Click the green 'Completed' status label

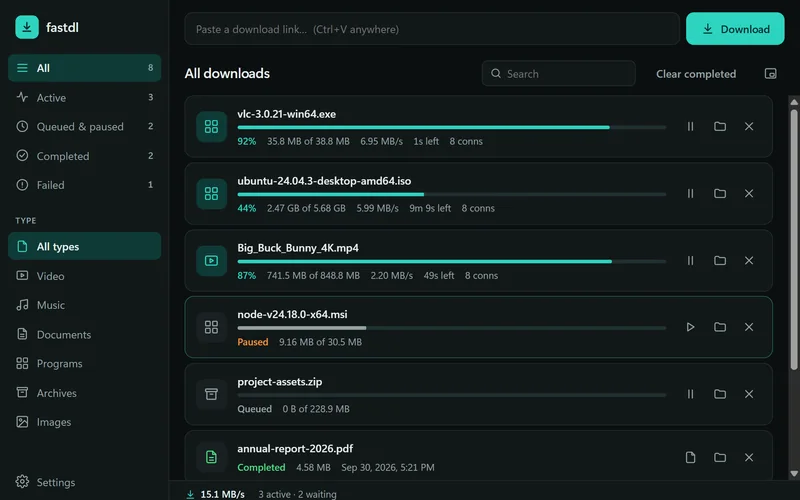[x=261, y=467]
